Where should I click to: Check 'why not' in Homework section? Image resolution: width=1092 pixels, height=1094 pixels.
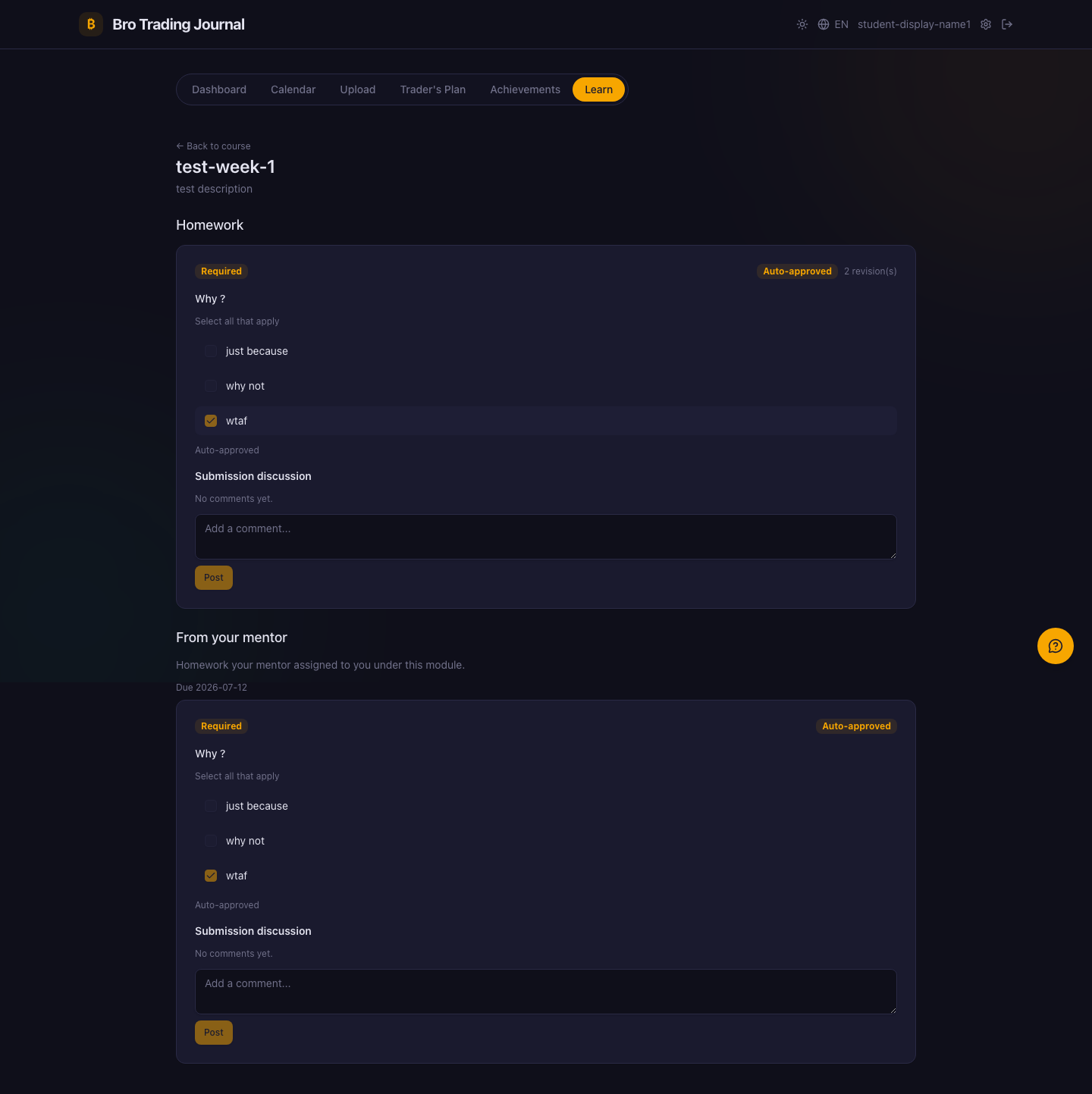[211, 386]
